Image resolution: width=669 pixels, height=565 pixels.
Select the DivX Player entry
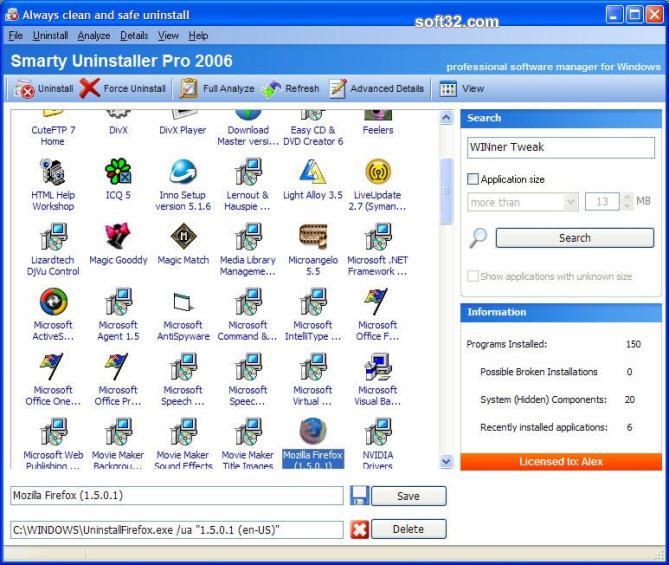pyautogui.click(x=183, y=124)
